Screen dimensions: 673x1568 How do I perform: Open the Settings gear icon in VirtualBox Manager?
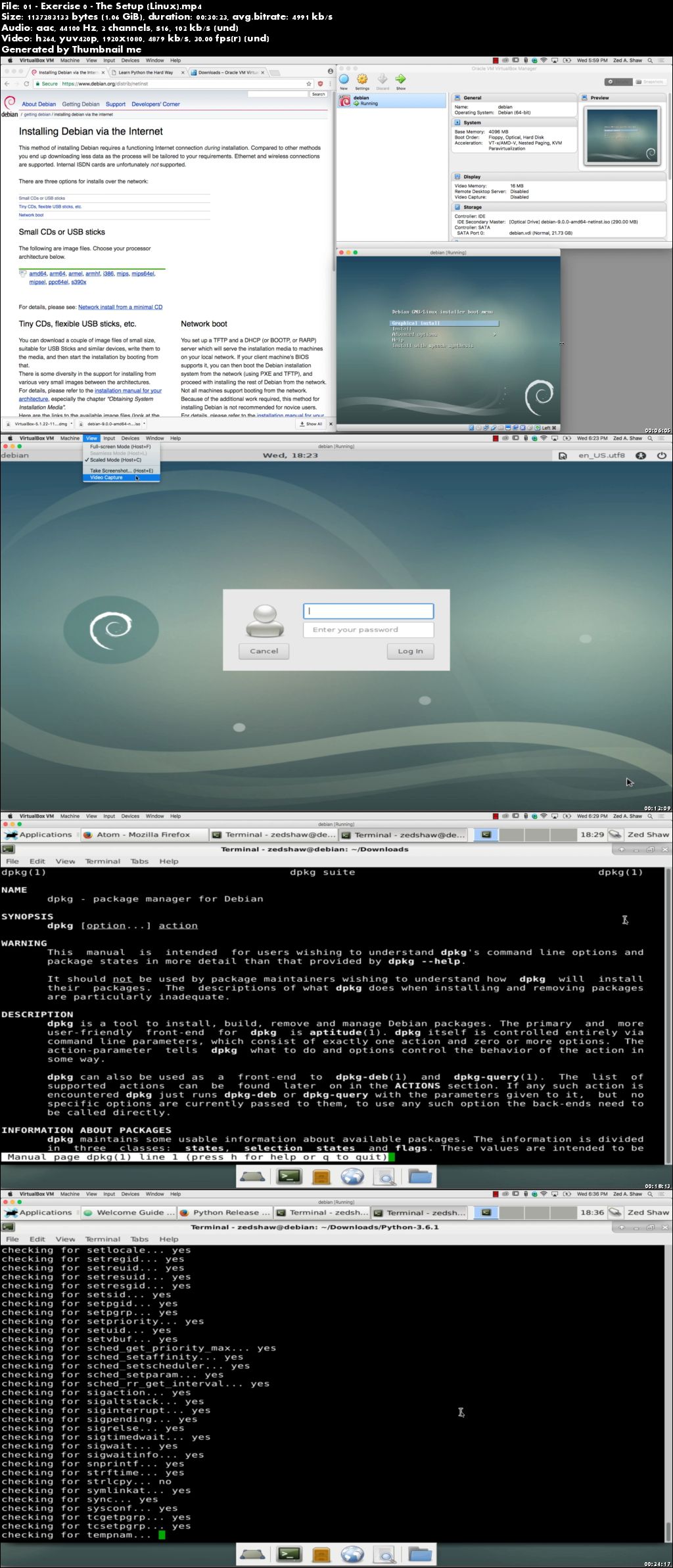pos(362,79)
